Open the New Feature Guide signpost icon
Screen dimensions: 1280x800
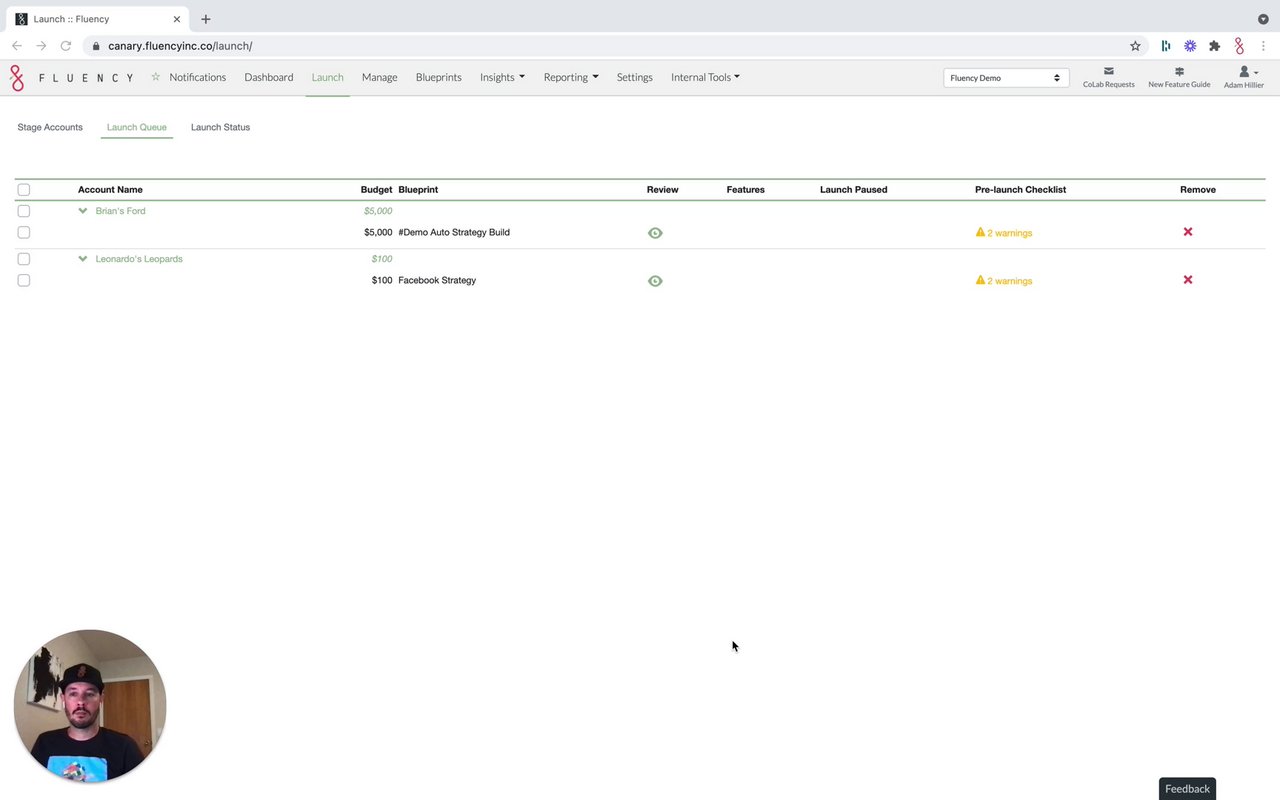[1179, 71]
